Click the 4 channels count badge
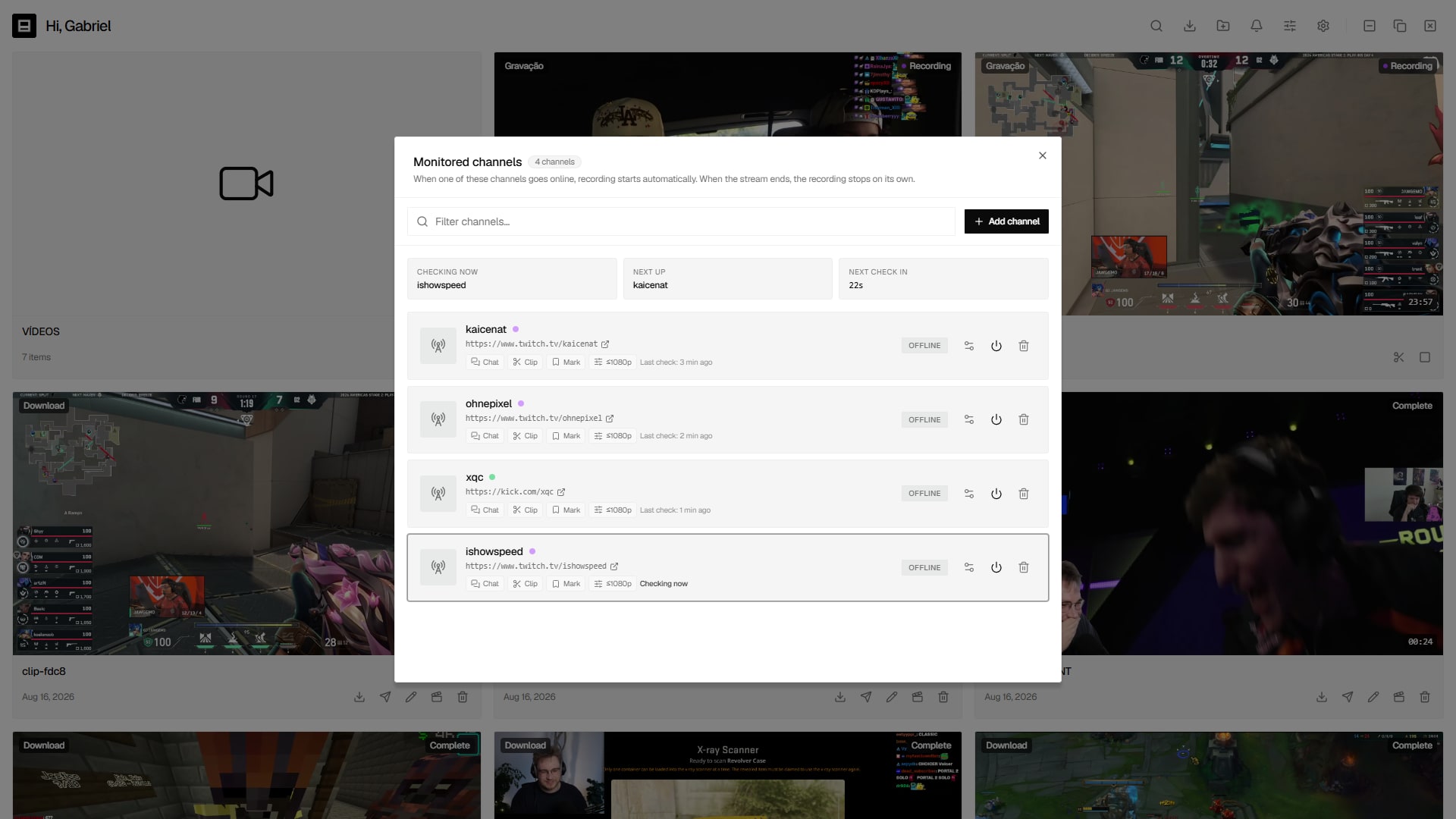Screen dimensions: 1456x819 [554, 162]
